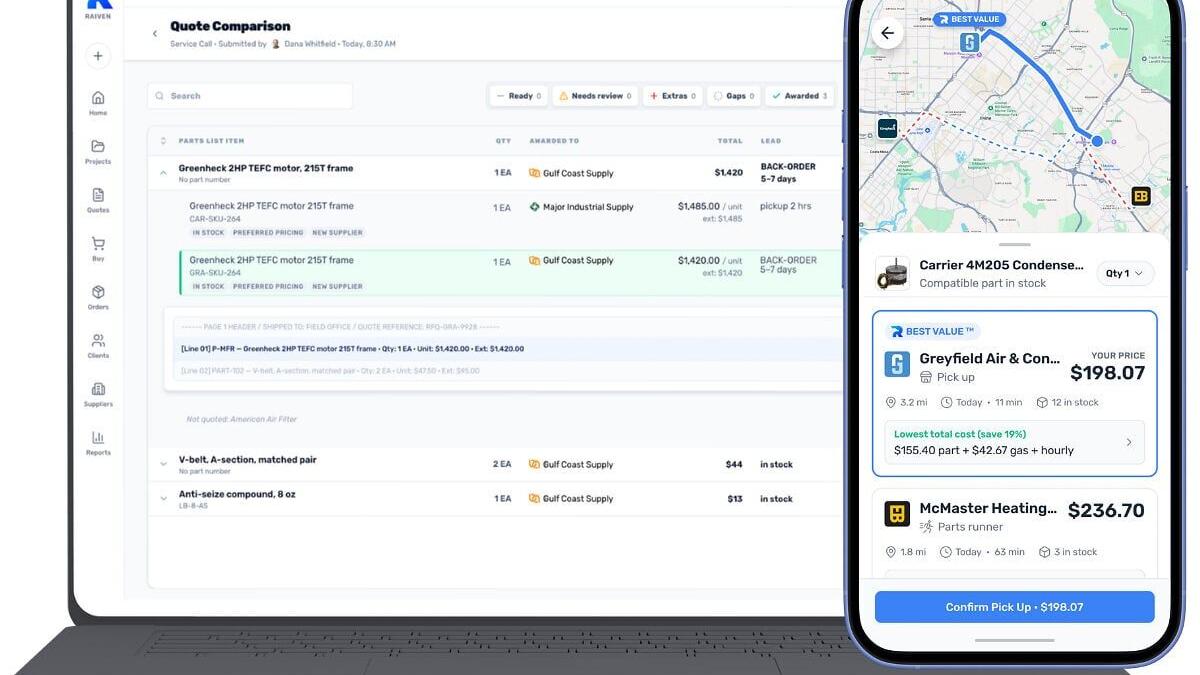Tap the yellow McMaster pin on map
The height and width of the screenshot is (675, 1200).
click(1141, 196)
